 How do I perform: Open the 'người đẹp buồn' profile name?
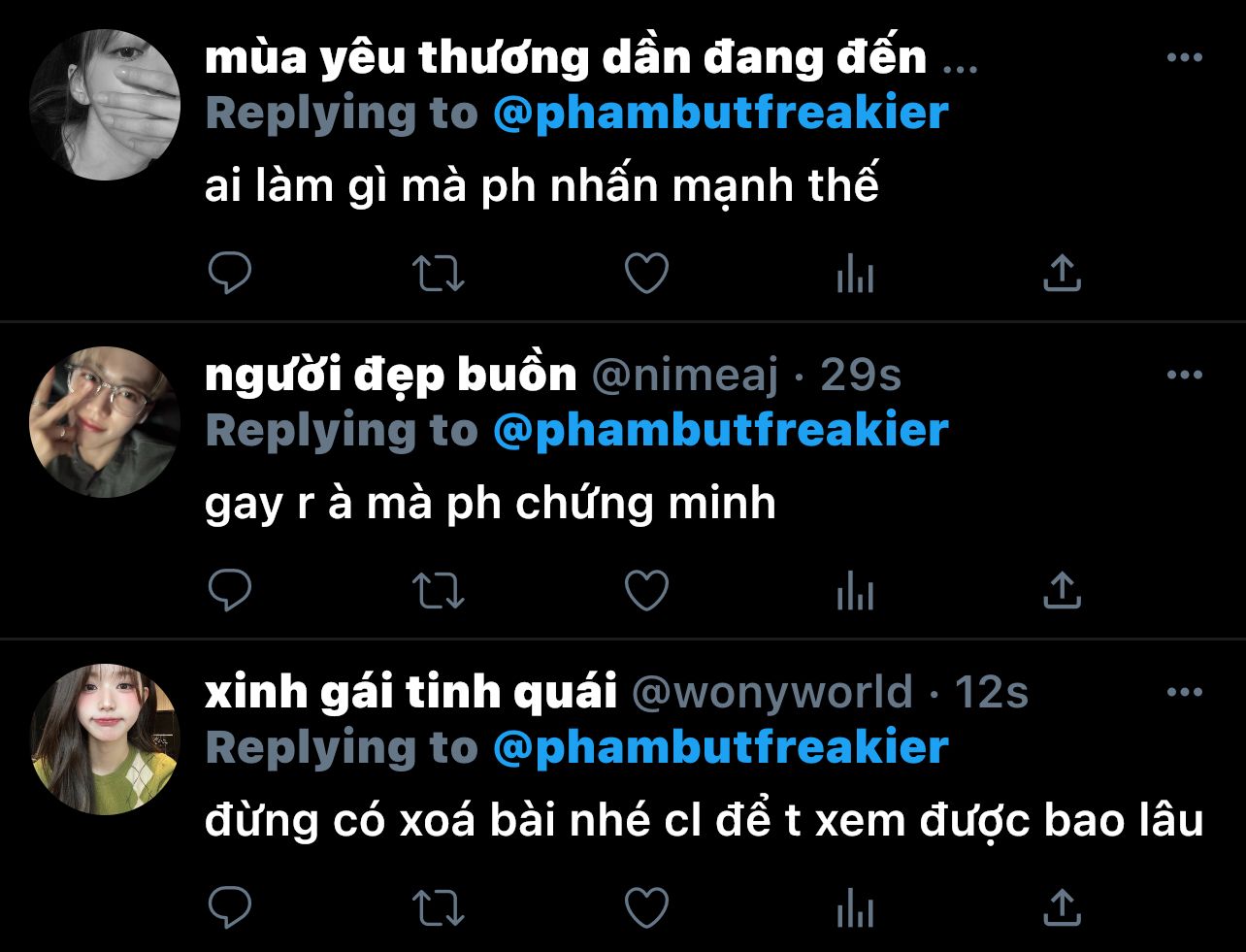(390, 375)
